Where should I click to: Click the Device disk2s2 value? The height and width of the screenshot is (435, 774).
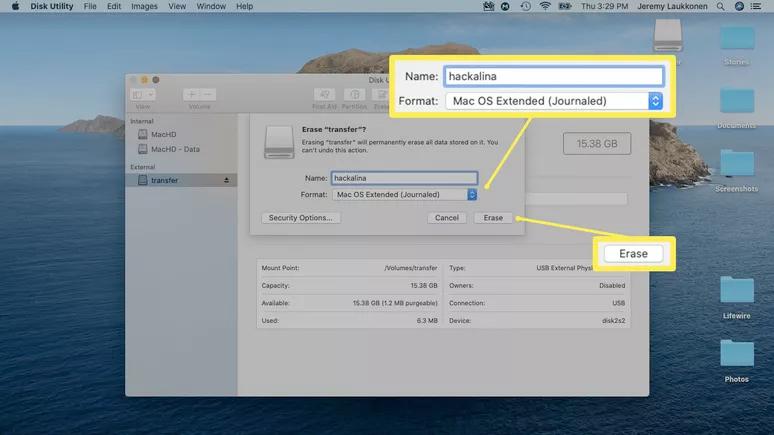[x=614, y=320]
